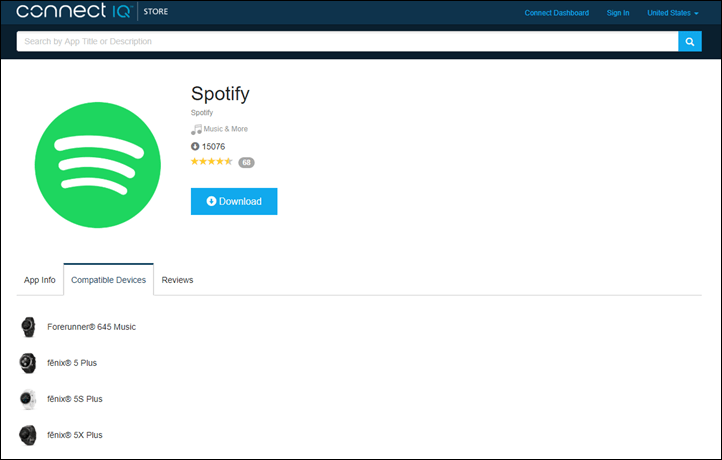Click the Forerunner 645 Music watch image

(28, 327)
